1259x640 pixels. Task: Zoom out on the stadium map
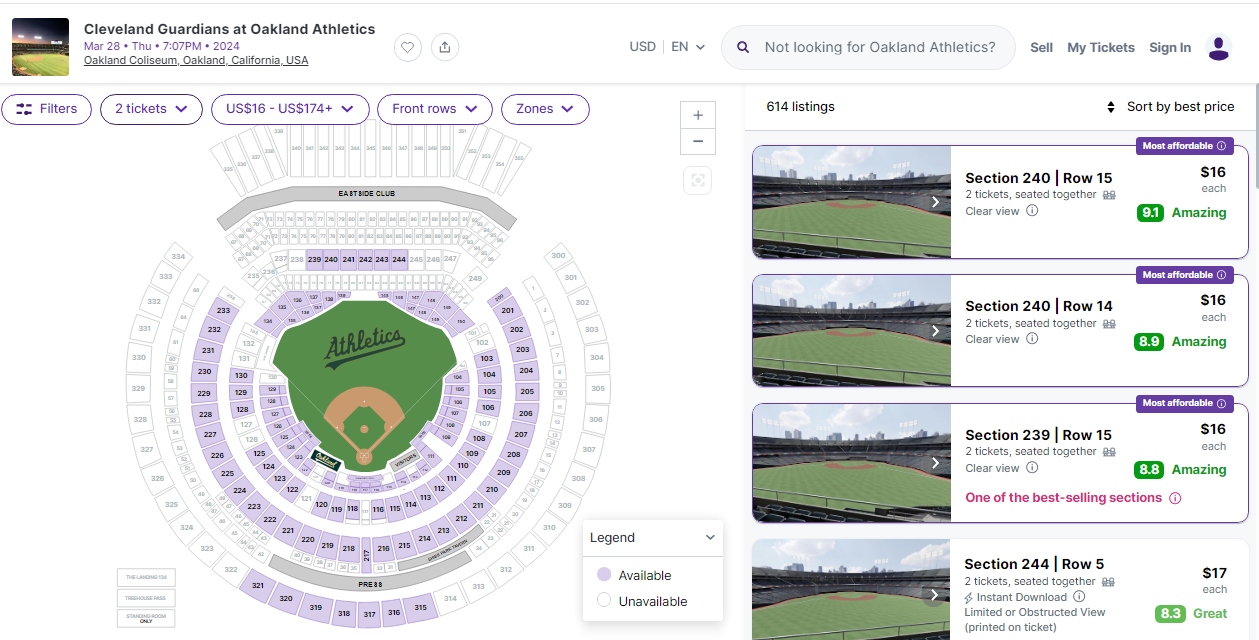697,141
